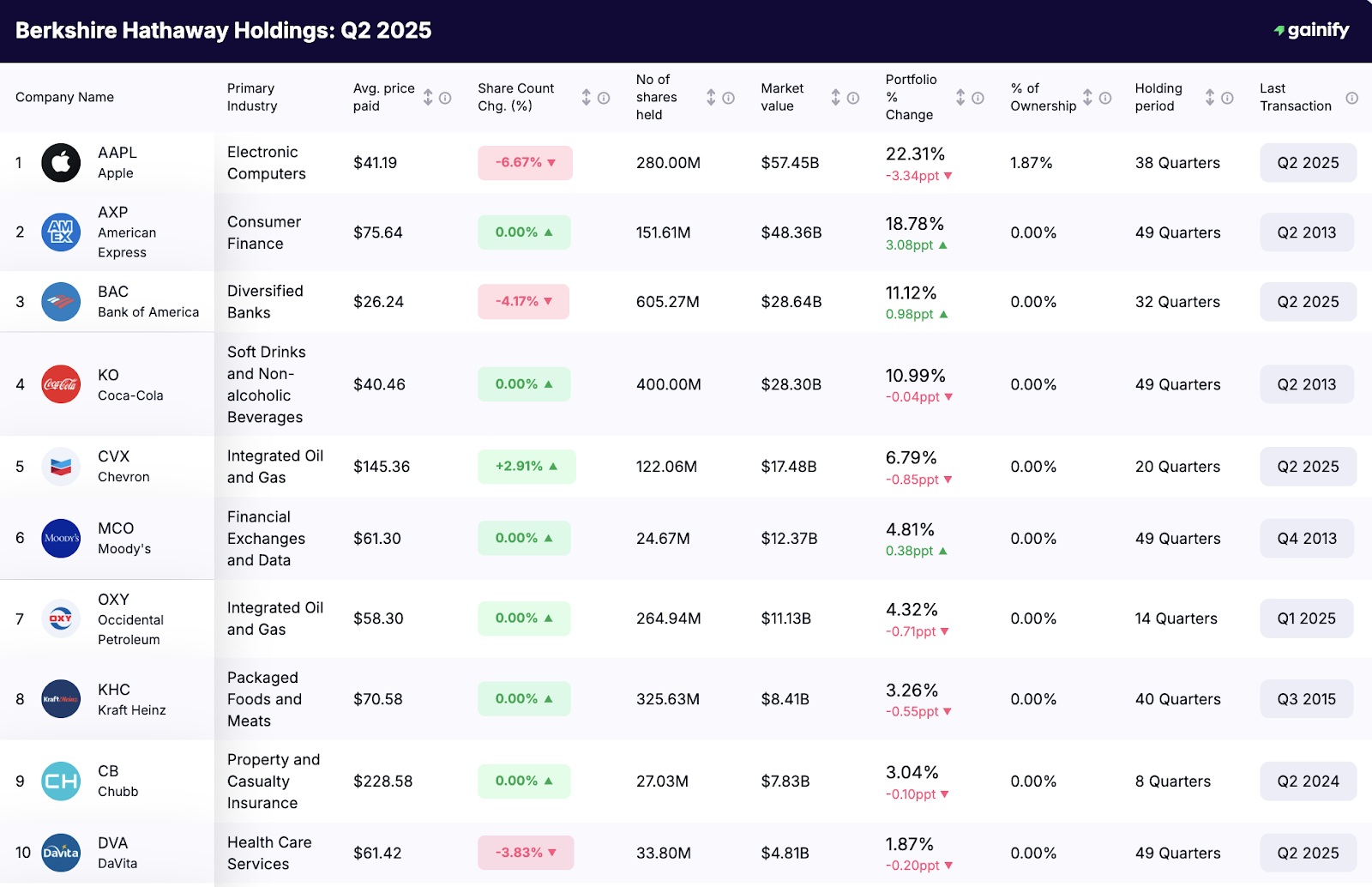Viewport: 1372px width, 887px height.
Task: Open info icon for Share Count Chg.
Action: [604, 98]
